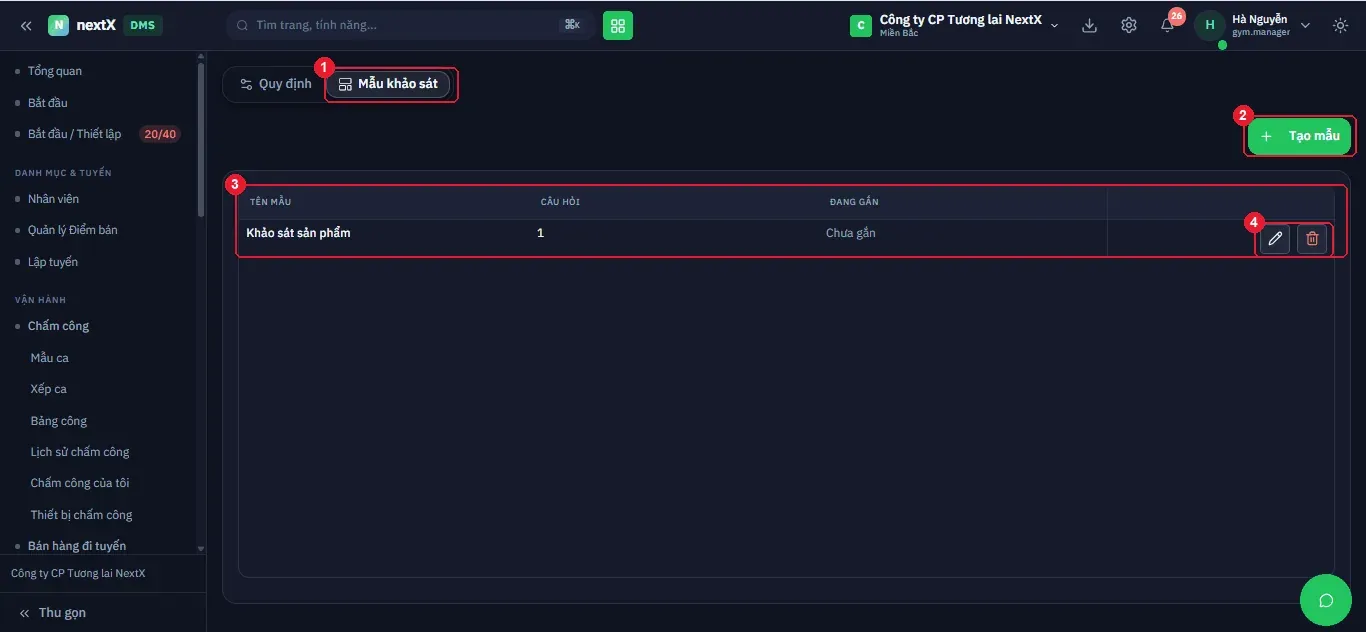Screen dimensions: 1366x632
Task: Open Quản lý Điểm bán
Action: click(x=73, y=230)
